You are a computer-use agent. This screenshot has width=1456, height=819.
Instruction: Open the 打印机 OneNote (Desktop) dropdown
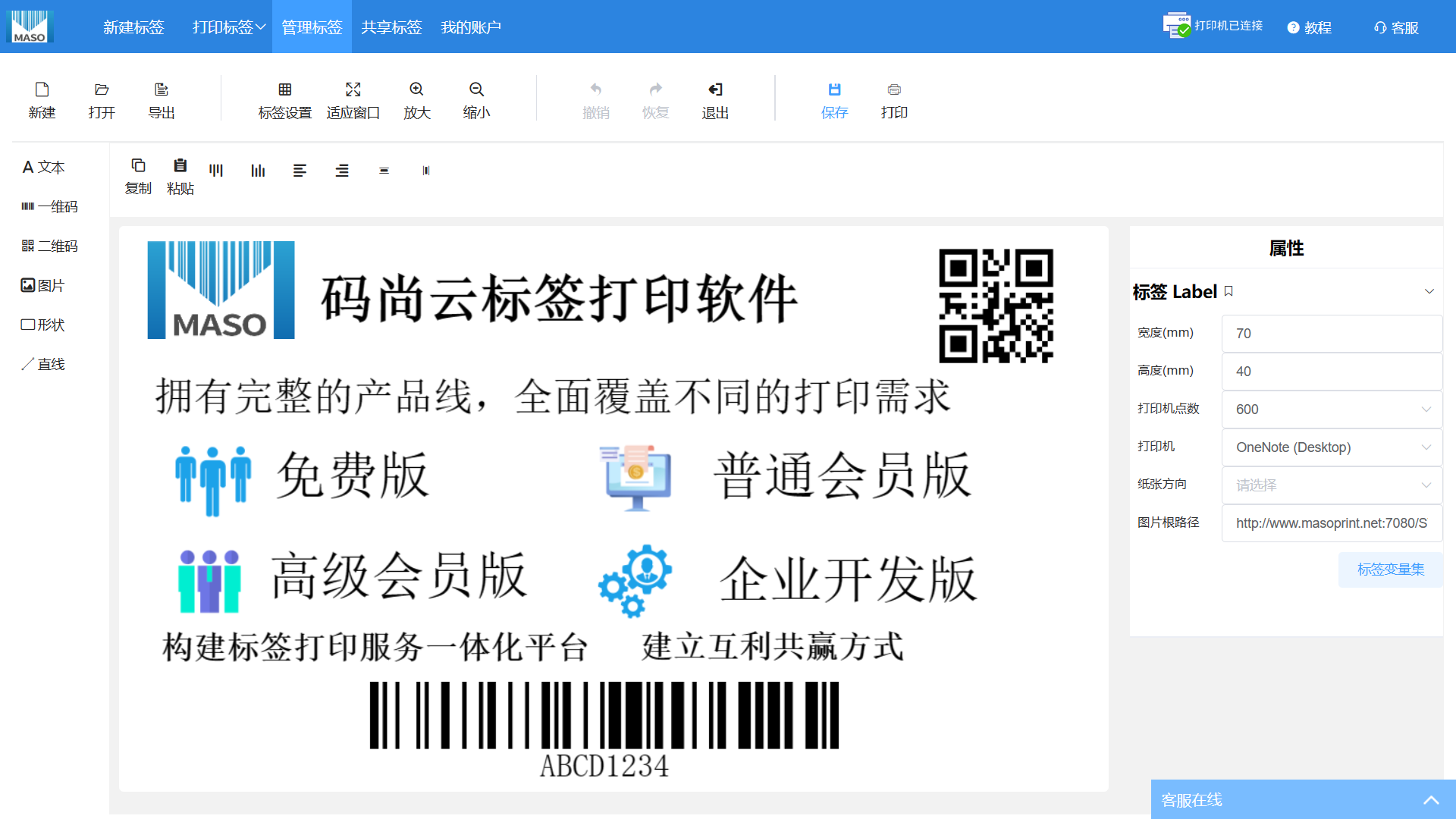point(1332,447)
